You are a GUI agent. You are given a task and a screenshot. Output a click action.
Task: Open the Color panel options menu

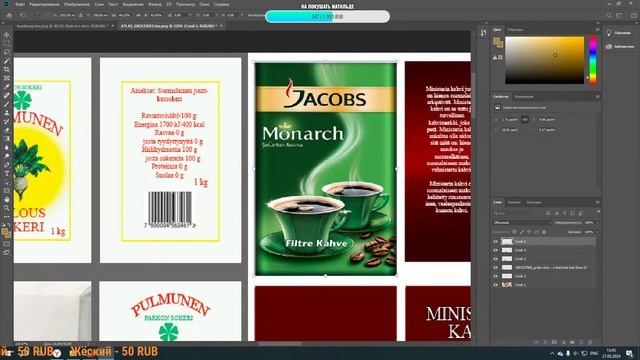598,30
